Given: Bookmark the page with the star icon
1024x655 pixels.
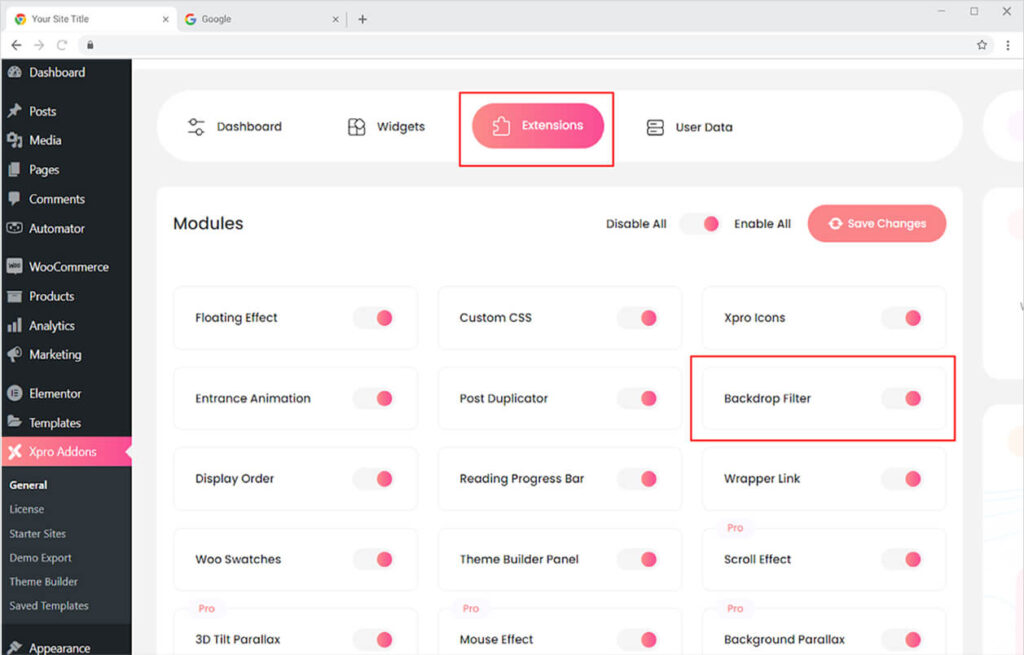Looking at the screenshot, I should [x=982, y=45].
